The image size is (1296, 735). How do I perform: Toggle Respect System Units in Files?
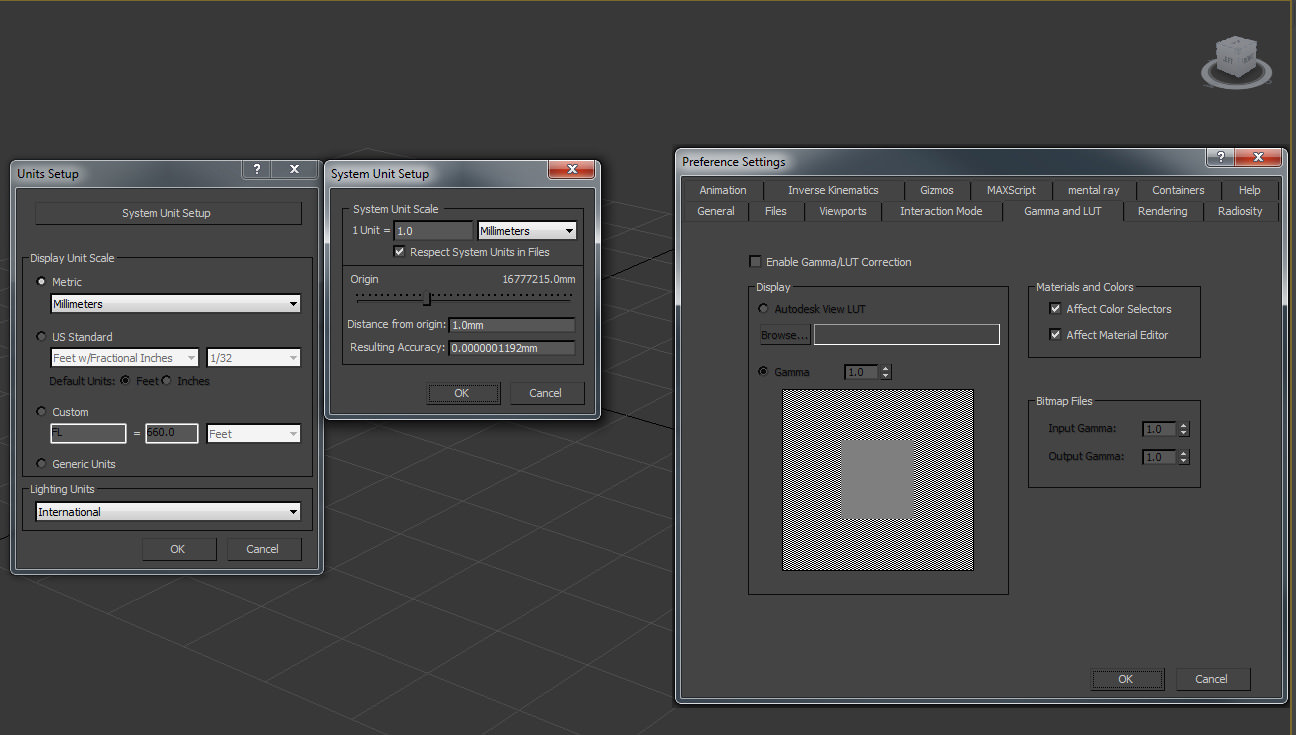[400, 252]
